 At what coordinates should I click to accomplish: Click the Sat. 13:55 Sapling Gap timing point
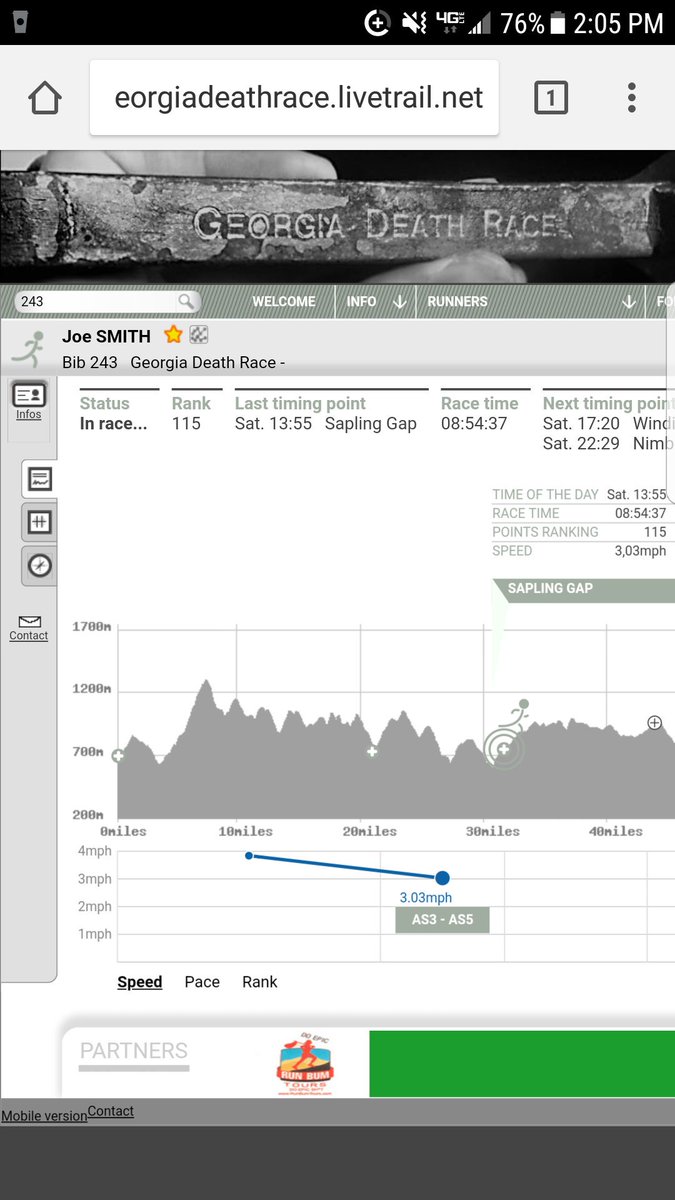tap(325, 424)
